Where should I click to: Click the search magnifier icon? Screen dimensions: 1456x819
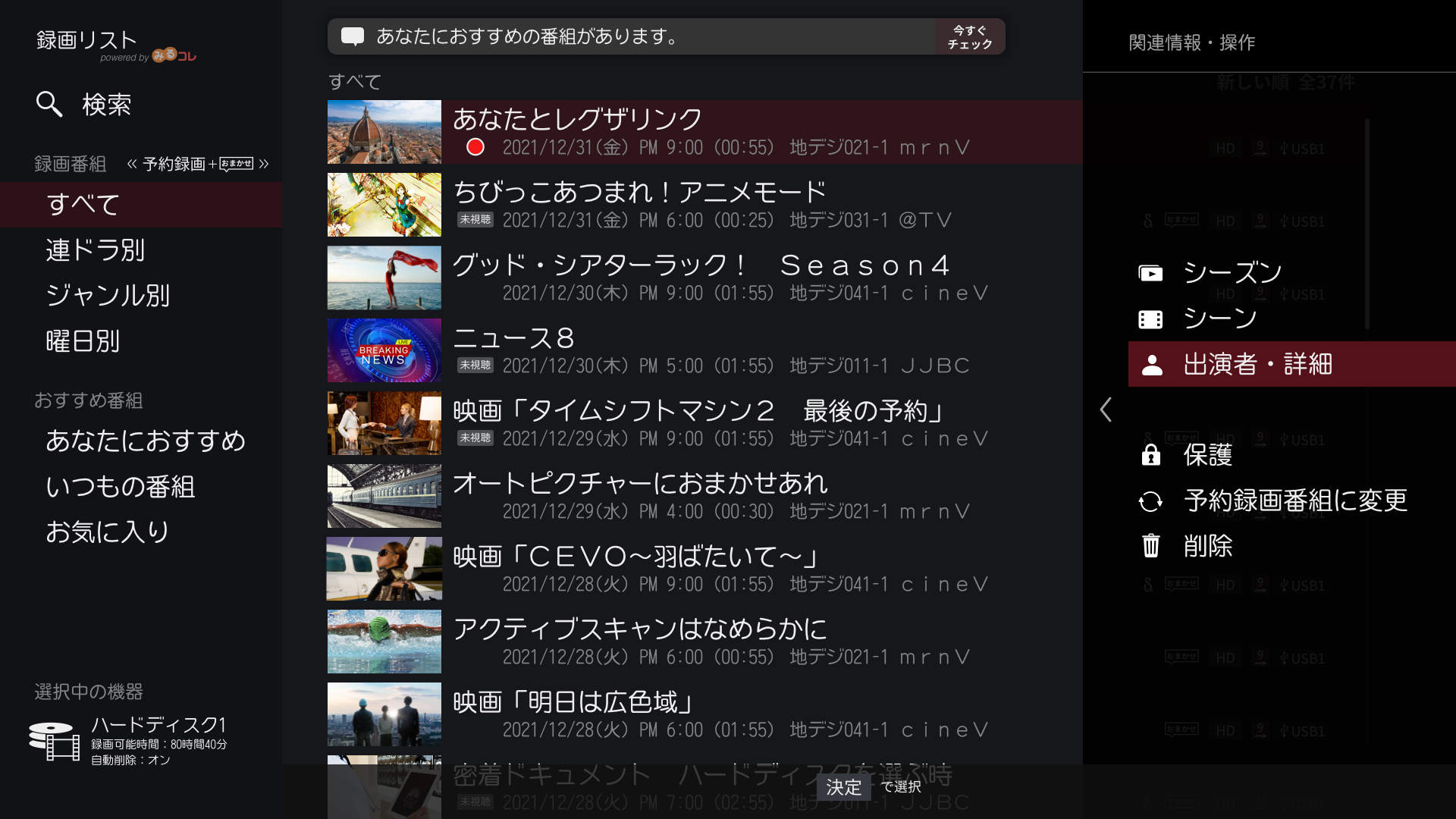[x=49, y=104]
